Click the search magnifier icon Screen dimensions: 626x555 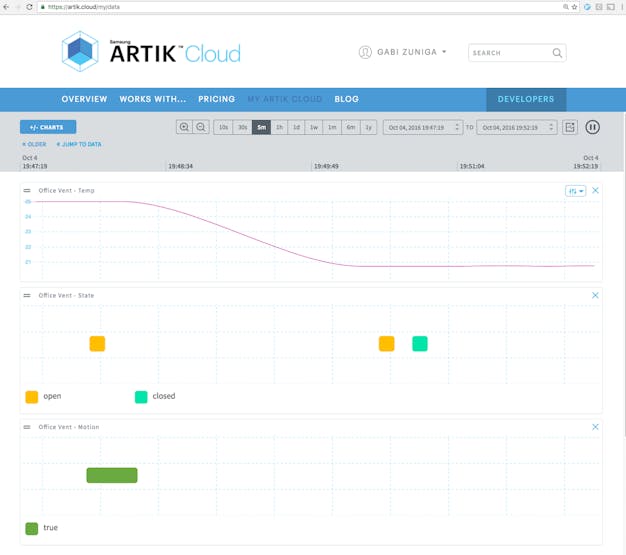pyautogui.click(x=557, y=53)
